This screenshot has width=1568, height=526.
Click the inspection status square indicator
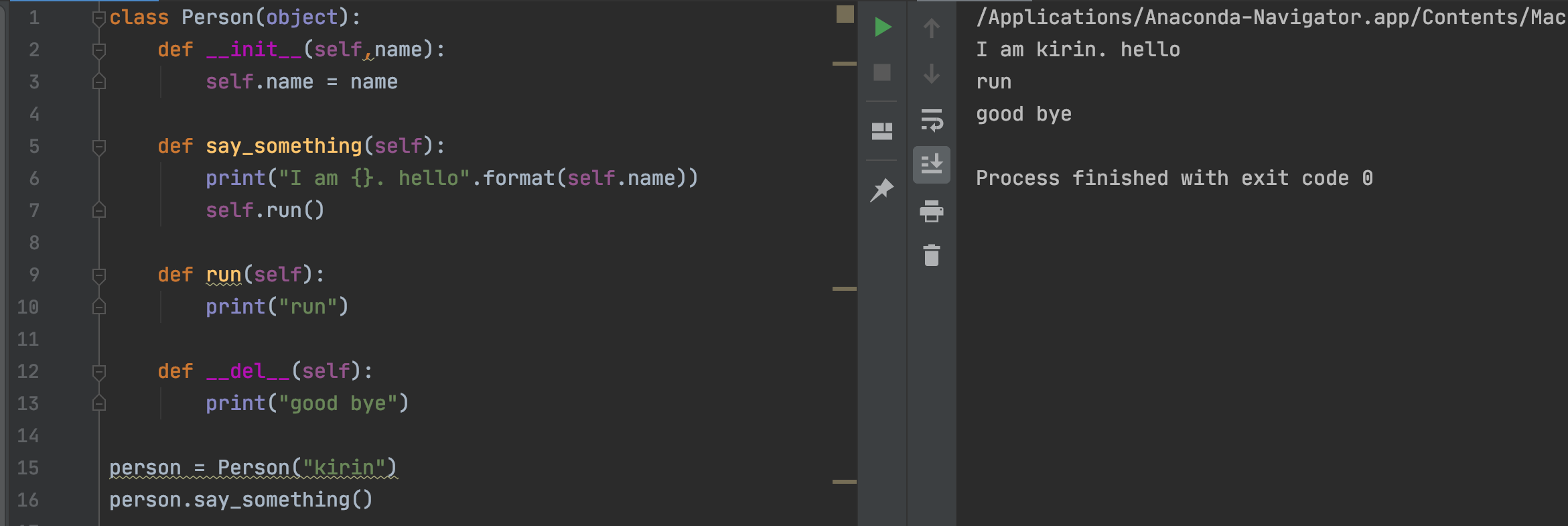(845, 14)
